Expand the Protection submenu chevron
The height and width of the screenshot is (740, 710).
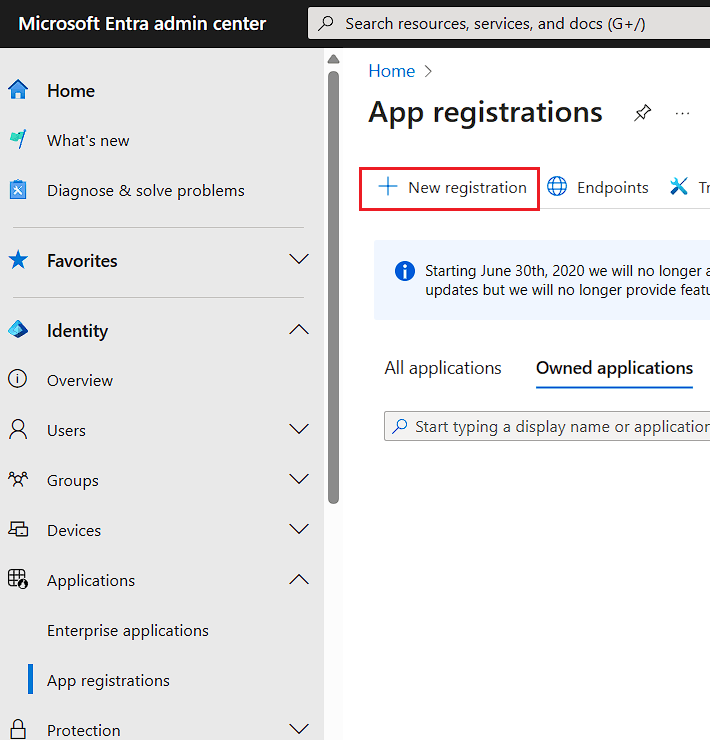[x=299, y=729]
